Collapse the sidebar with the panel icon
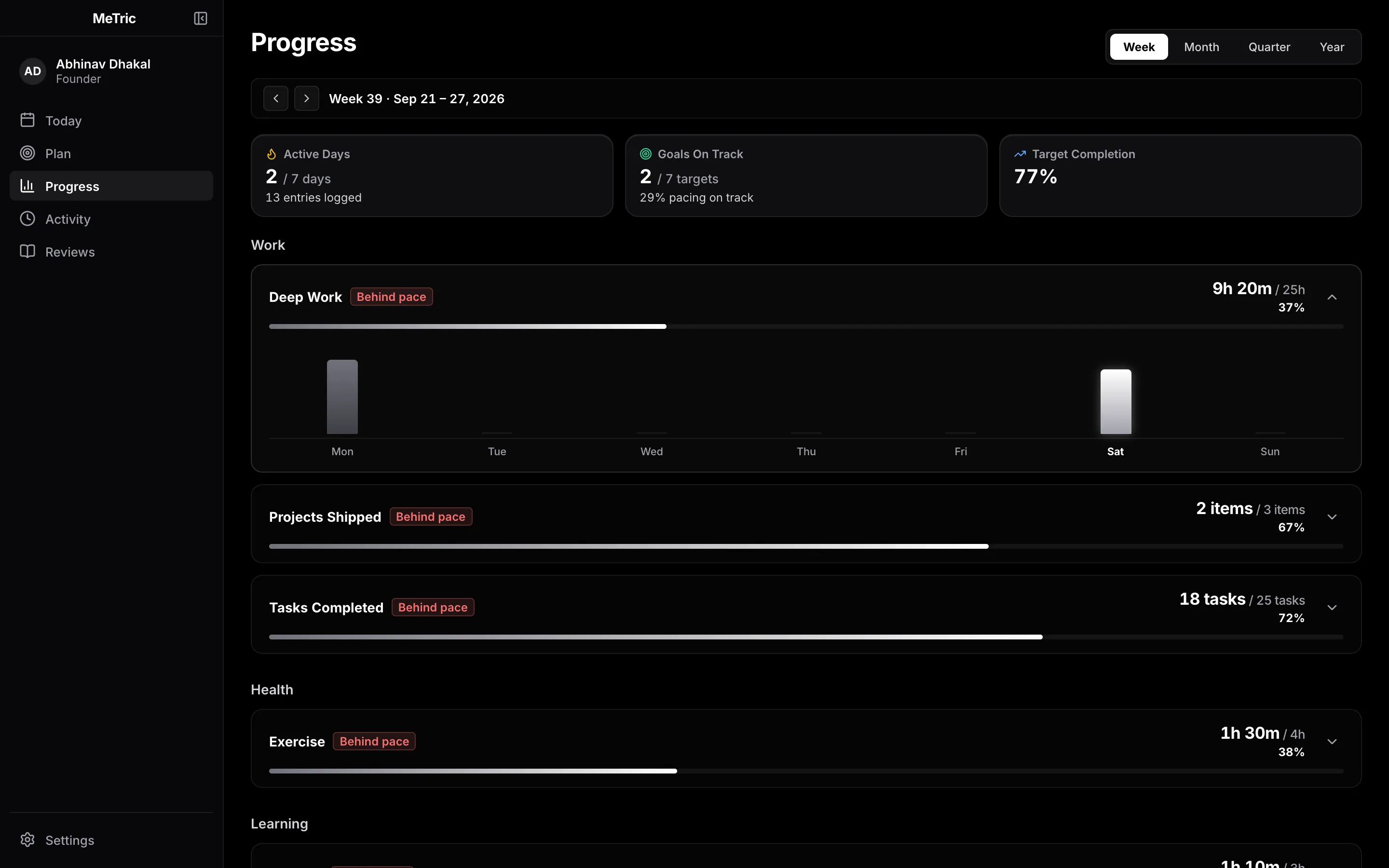The image size is (1389, 868). [200, 18]
